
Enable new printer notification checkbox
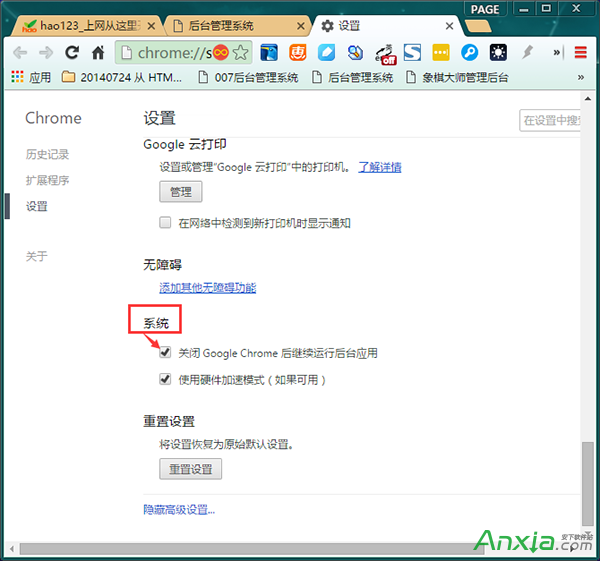click(x=165, y=222)
